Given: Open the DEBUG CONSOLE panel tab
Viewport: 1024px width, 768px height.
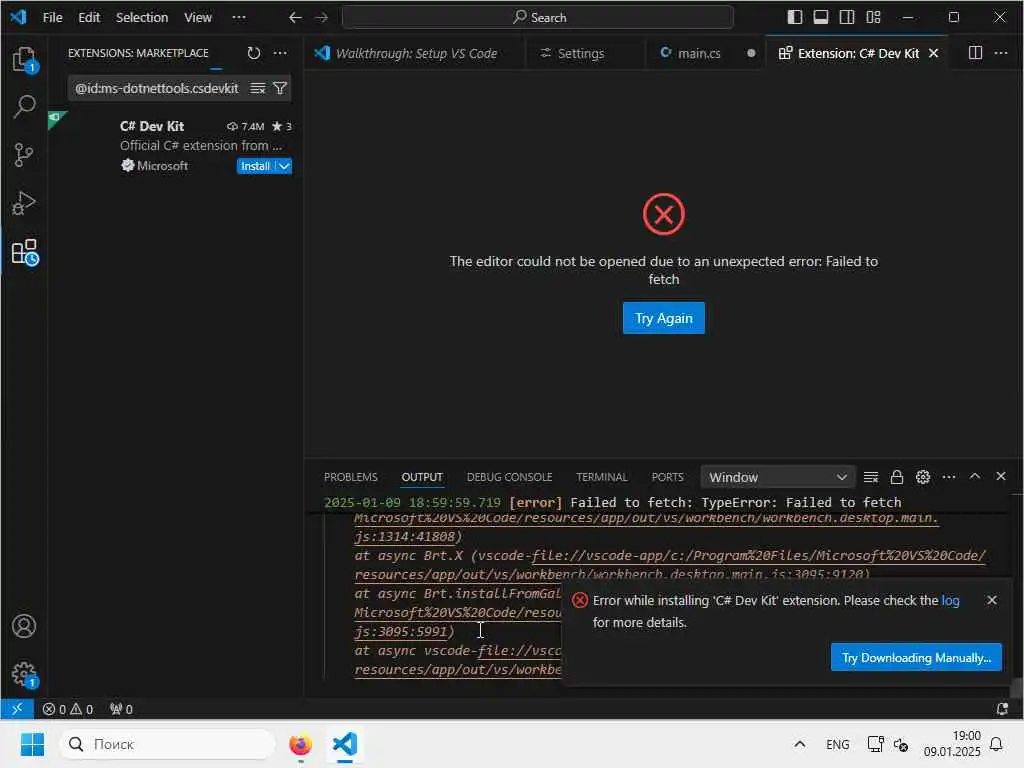Looking at the screenshot, I should (509, 477).
